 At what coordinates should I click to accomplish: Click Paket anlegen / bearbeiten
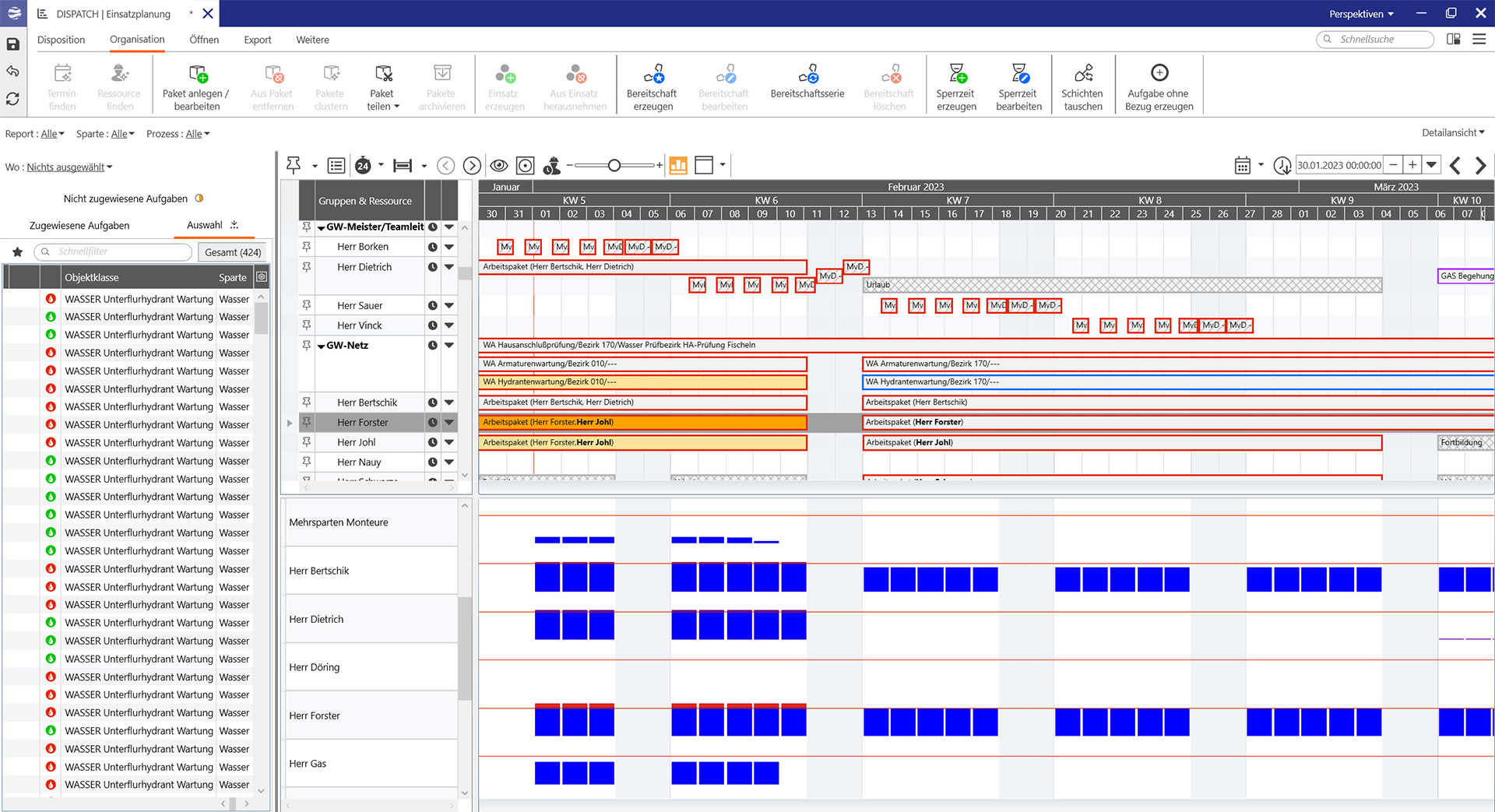pyautogui.click(x=196, y=87)
